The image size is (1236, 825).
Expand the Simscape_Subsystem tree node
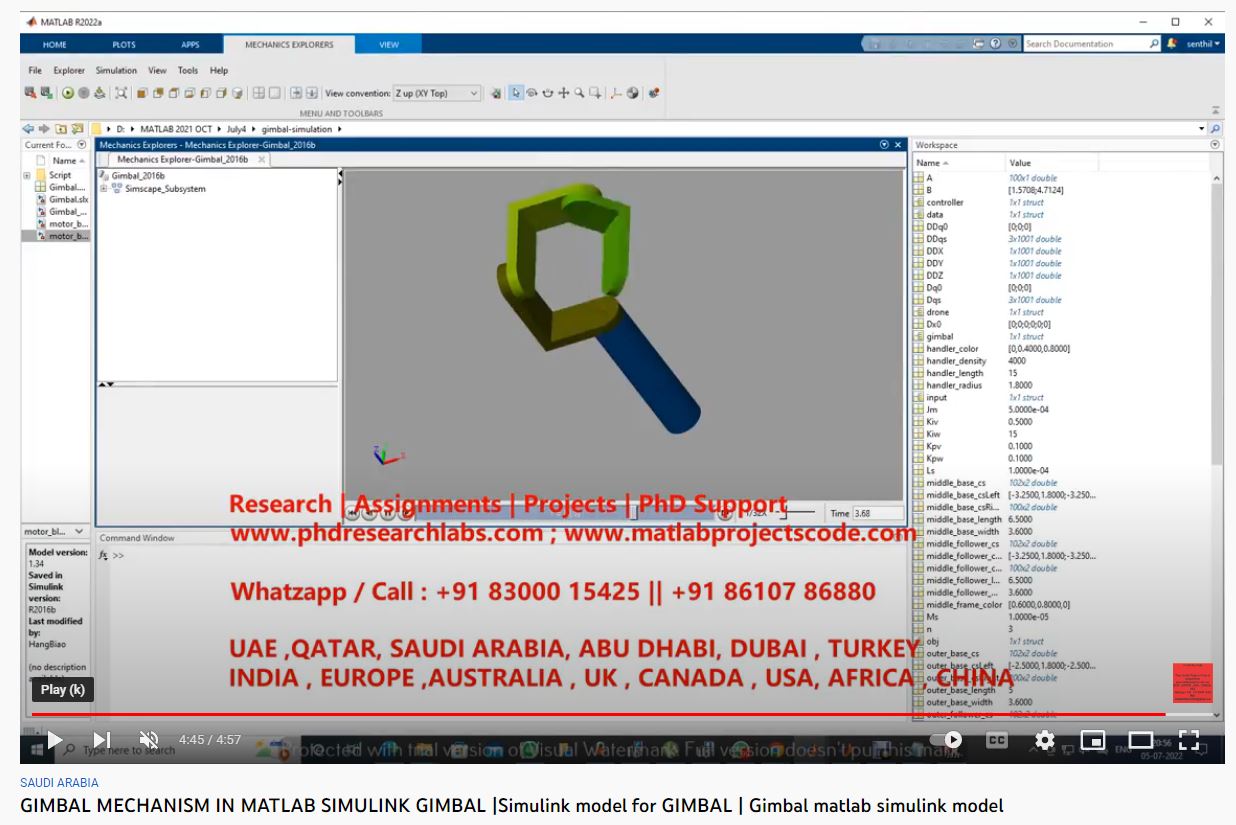(x=103, y=188)
